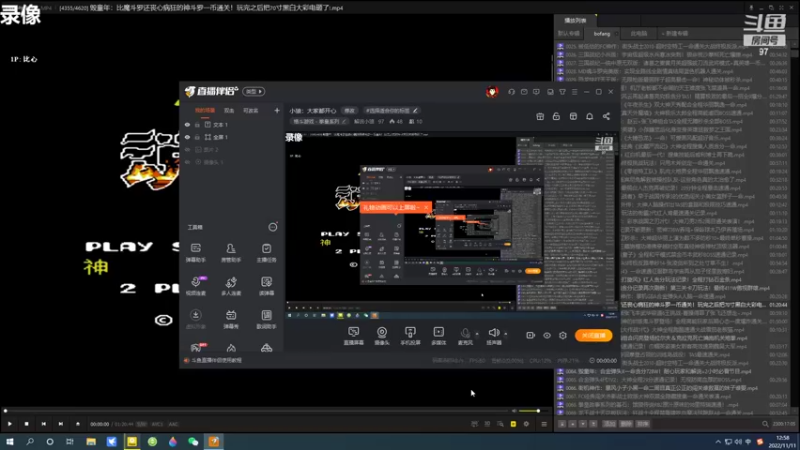Add 多媒体 media source
Screen dimensions: 800x450
tap(438, 336)
